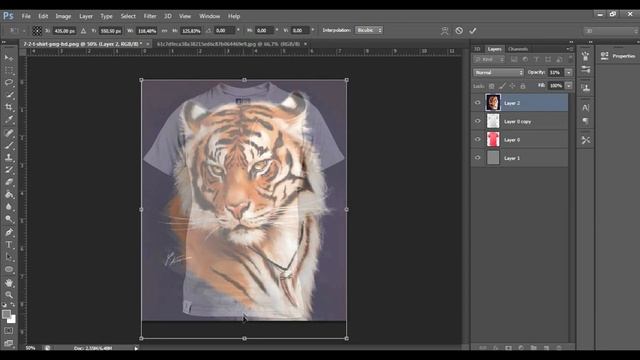Screen dimensions: 640x360
Task: Open the Image menu
Action: pyautogui.click(x=63, y=16)
